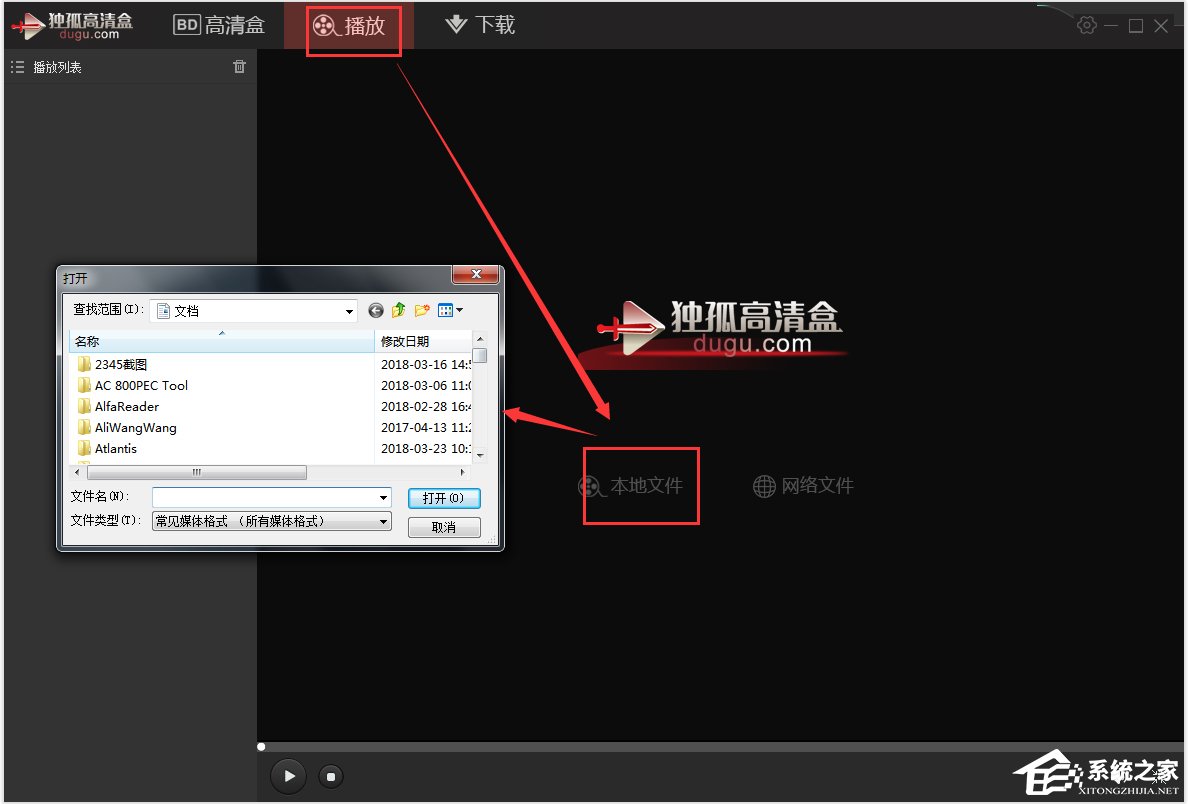Expand the views menu arrow in dialog
1188x804 pixels.
(459, 310)
